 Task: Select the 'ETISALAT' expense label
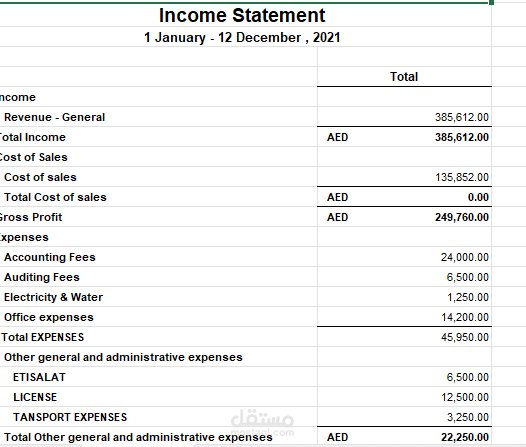(x=39, y=377)
